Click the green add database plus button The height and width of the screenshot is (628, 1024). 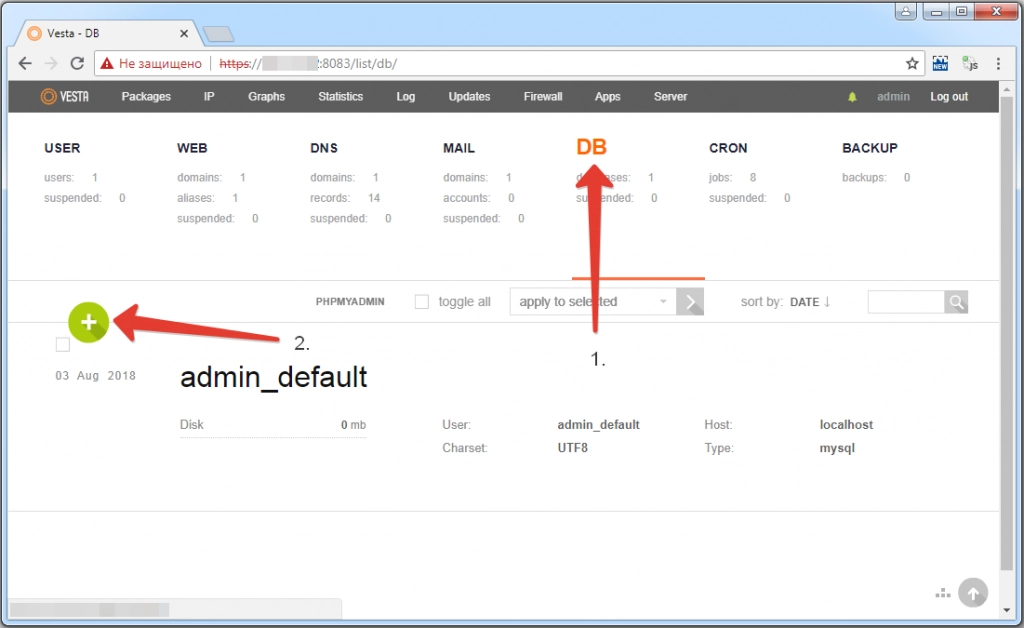[89, 322]
